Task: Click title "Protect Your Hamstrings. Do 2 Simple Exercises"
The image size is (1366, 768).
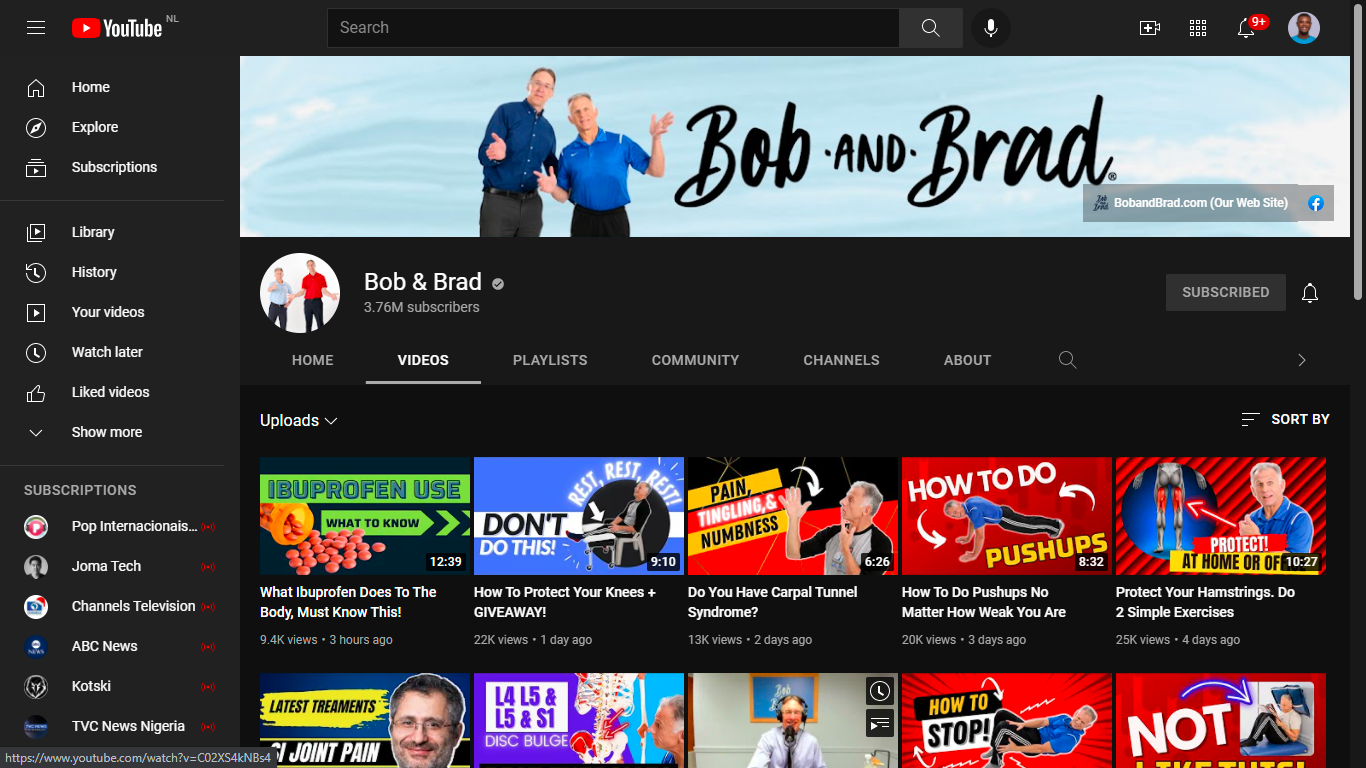Action: coord(1205,602)
